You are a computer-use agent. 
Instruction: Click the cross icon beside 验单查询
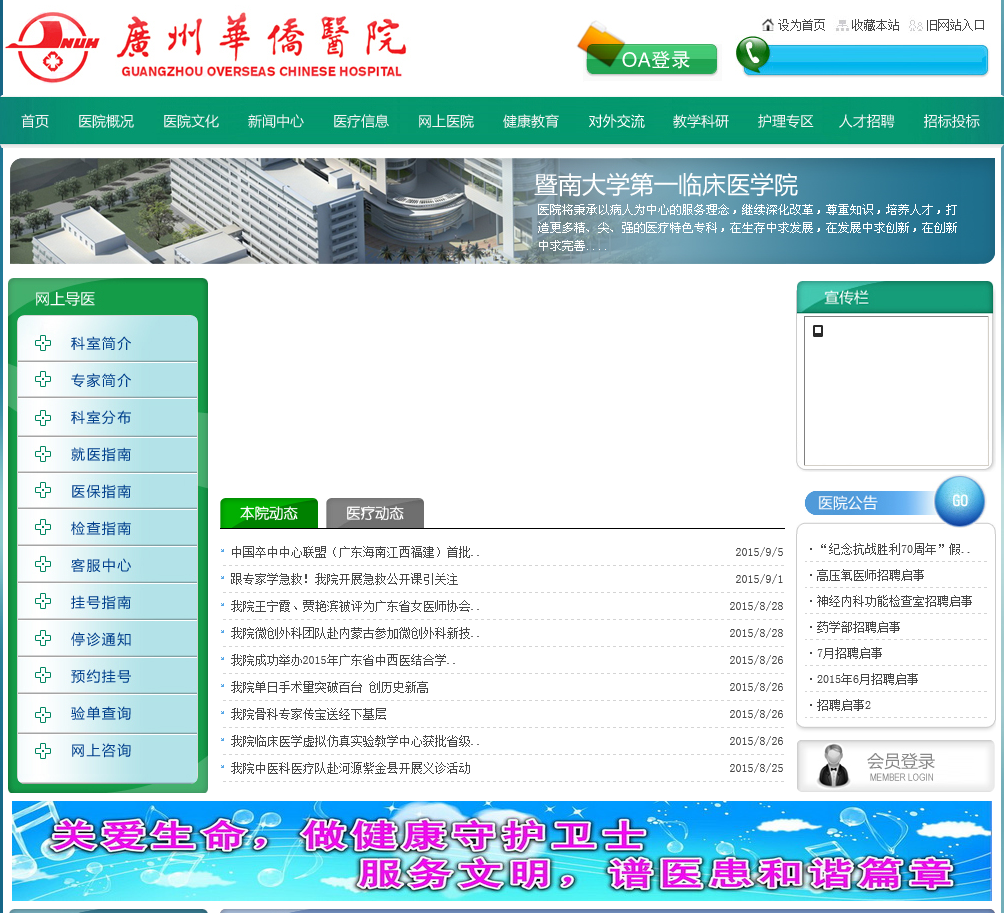point(43,715)
